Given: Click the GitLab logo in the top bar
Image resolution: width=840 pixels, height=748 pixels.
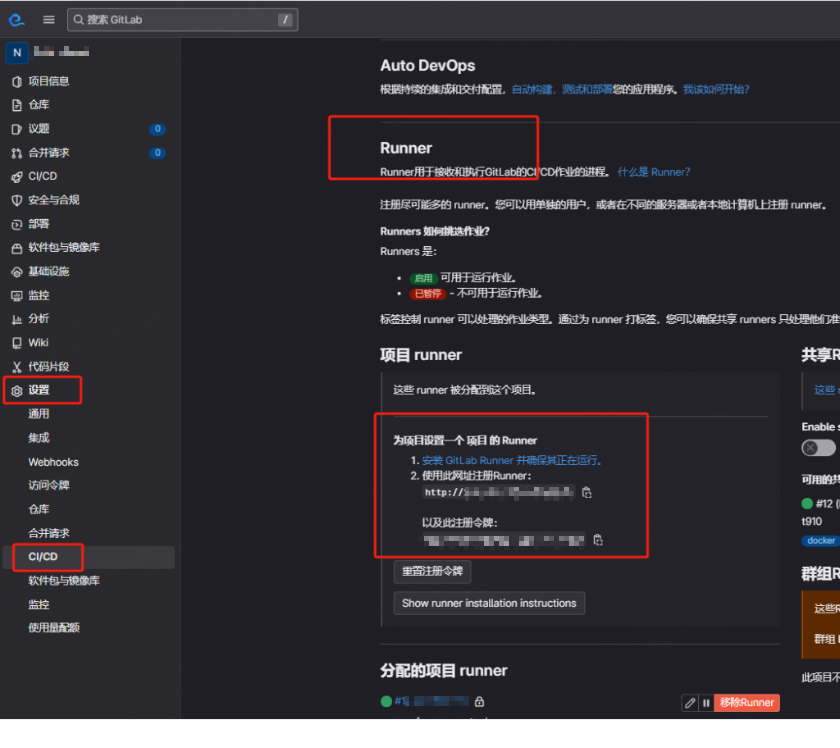Looking at the screenshot, I should [x=17, y=20].
